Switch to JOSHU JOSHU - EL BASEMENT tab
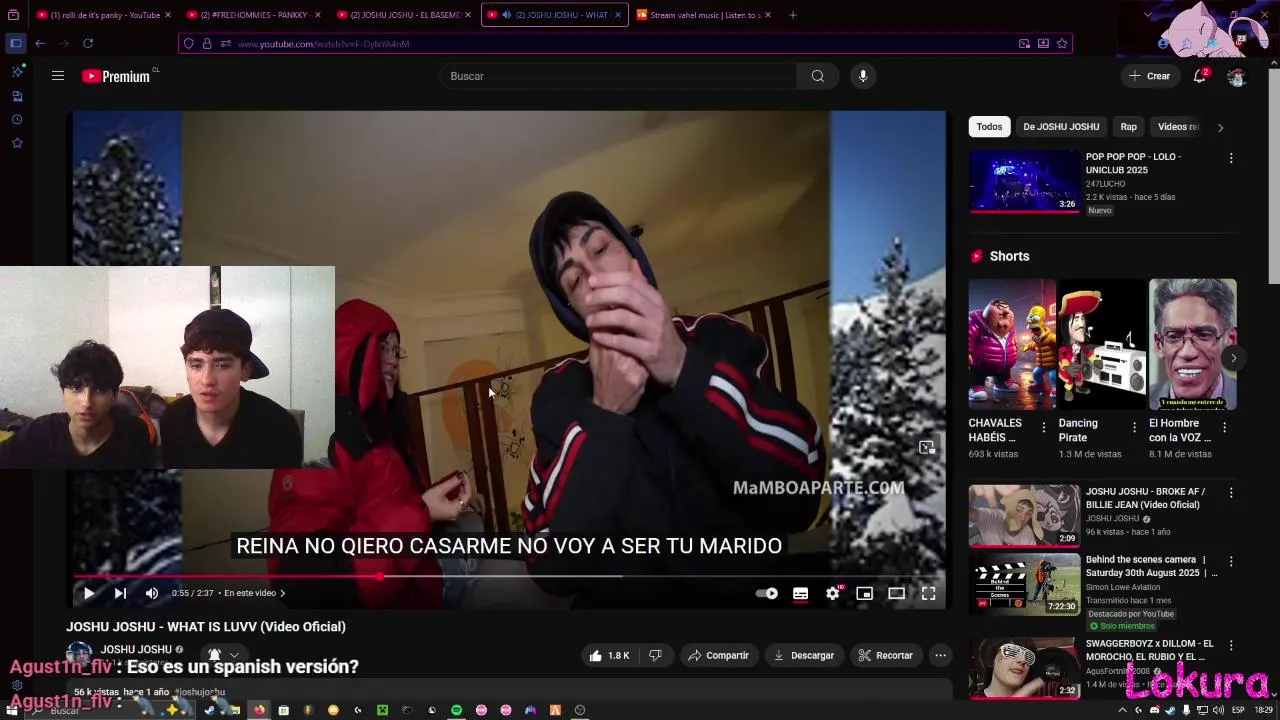Viewport: 1280px width, 720px height. click(404, 15)
